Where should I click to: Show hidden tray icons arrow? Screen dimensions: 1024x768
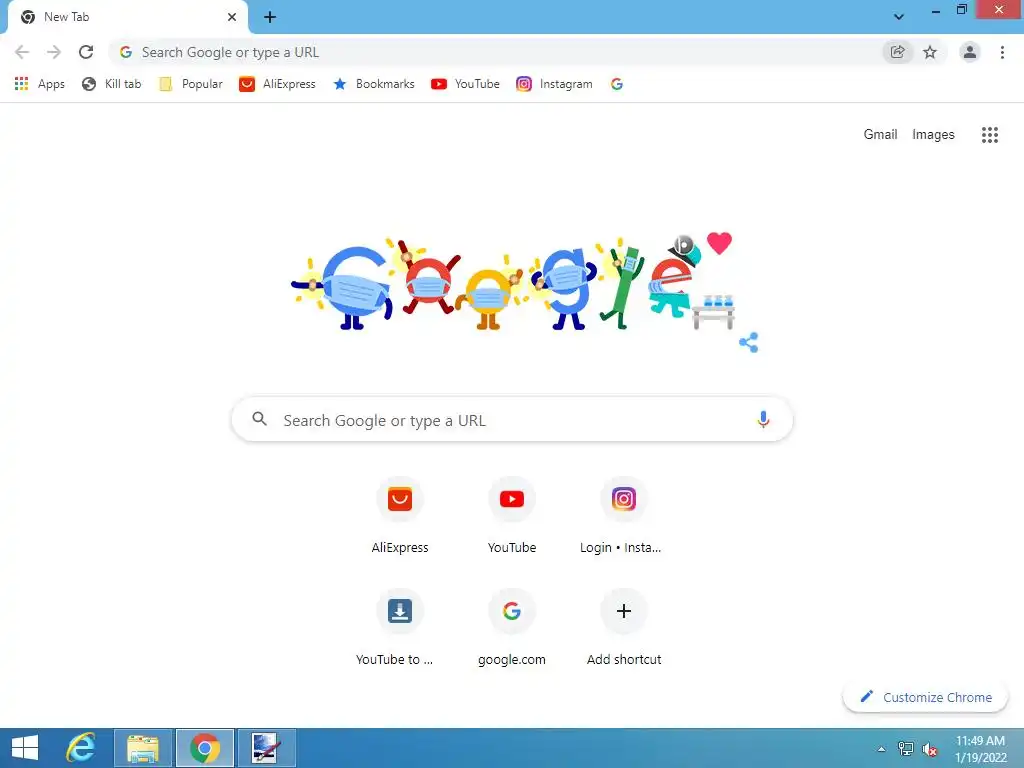tap(881, 749)
